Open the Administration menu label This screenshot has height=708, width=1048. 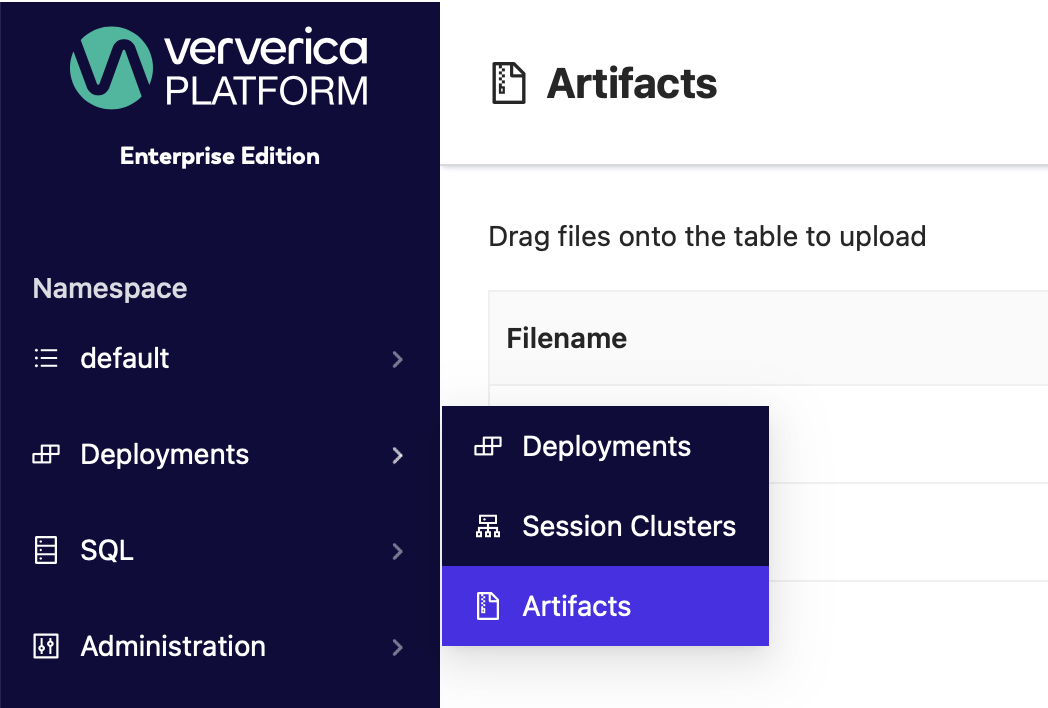[173, 646]
